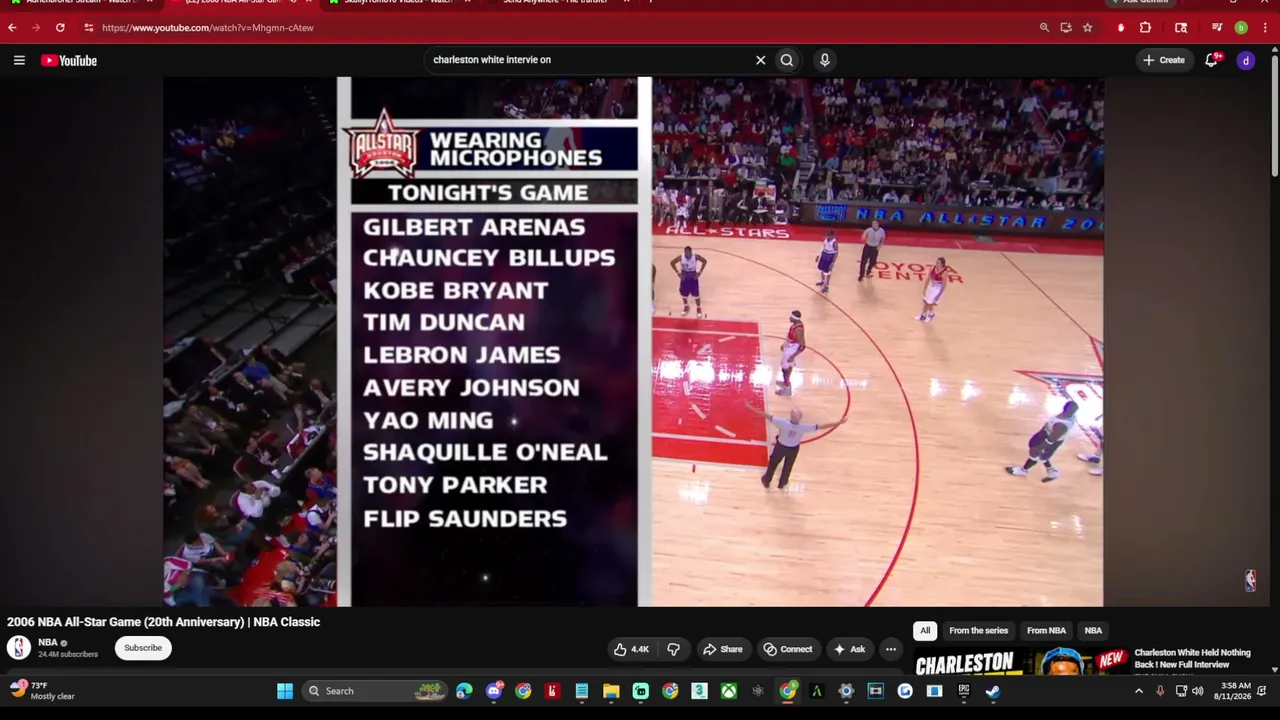Open the Ask AI button

849,649
